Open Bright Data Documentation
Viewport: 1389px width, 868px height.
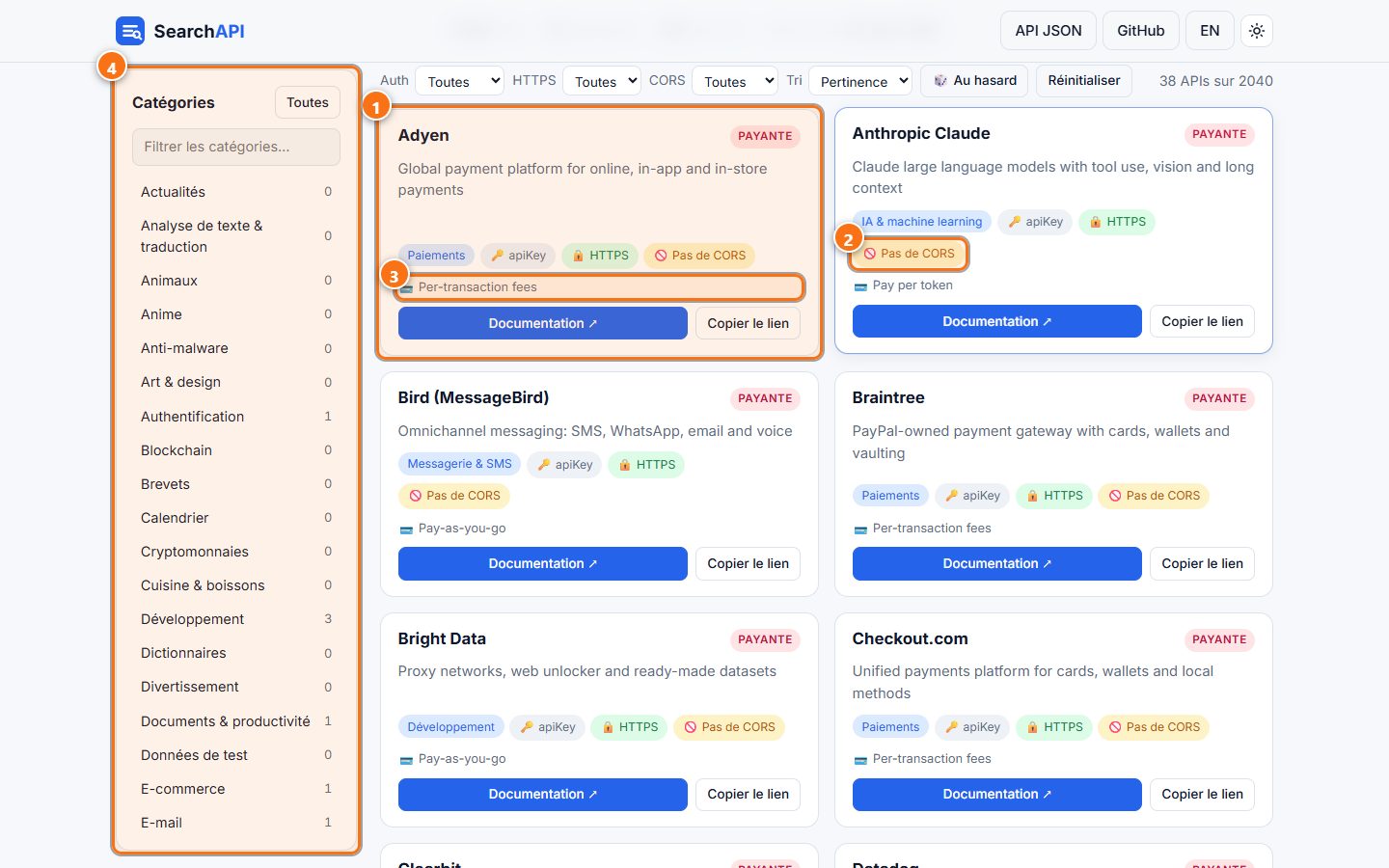coord(543,794)
